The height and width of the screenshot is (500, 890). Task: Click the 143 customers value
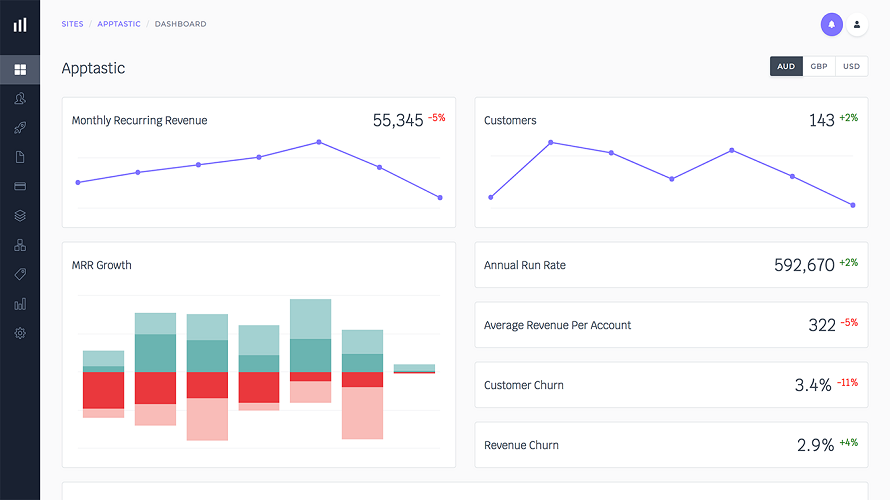coord(821,120)
